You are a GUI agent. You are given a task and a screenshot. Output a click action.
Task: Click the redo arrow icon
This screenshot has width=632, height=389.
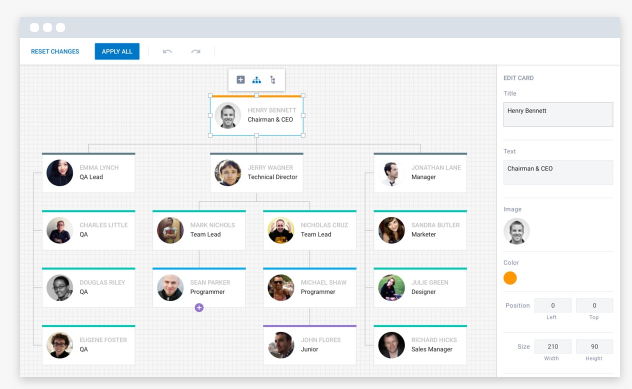coord(195,51)
